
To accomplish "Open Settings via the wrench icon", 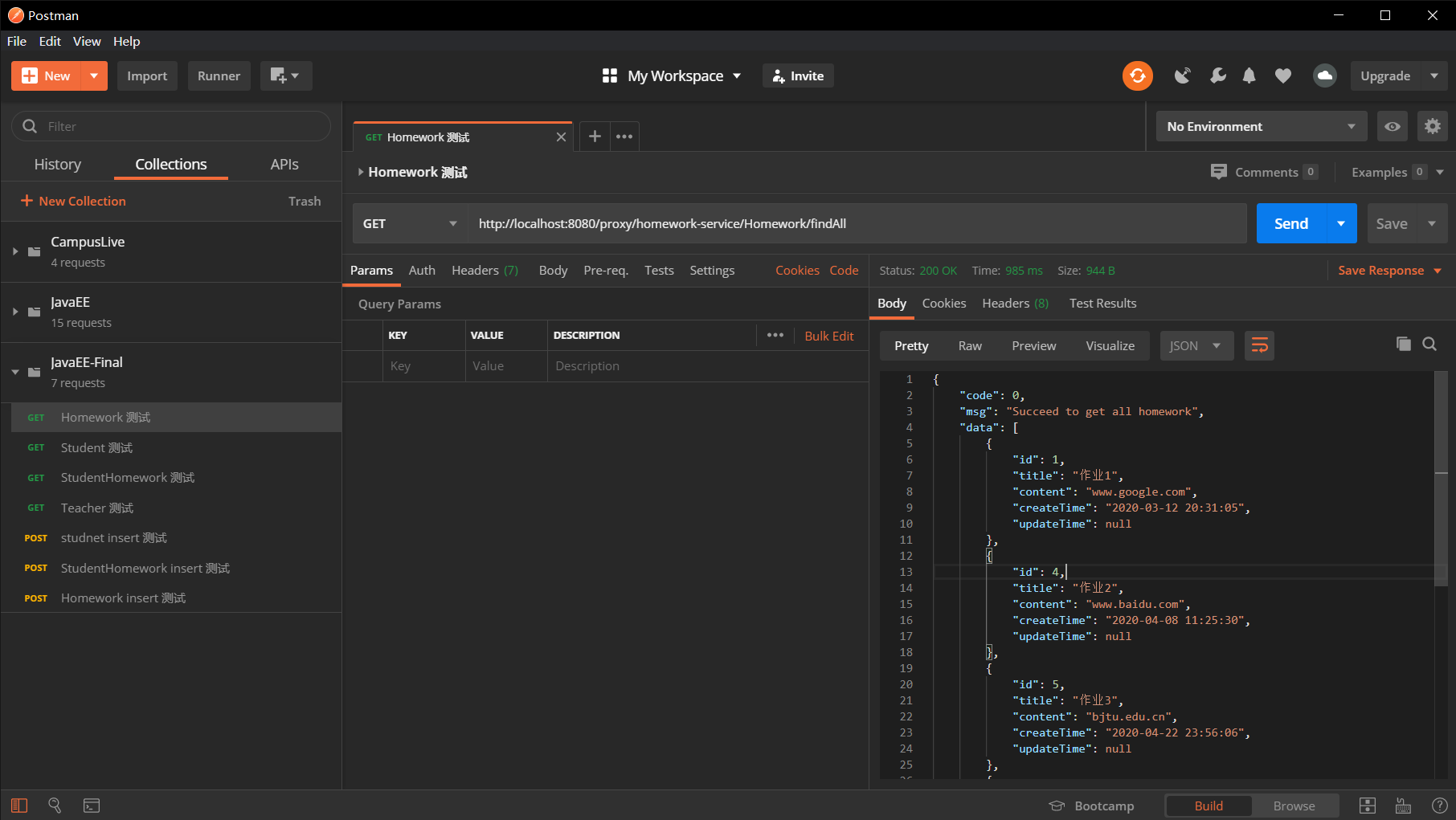I will [1217, 75].
